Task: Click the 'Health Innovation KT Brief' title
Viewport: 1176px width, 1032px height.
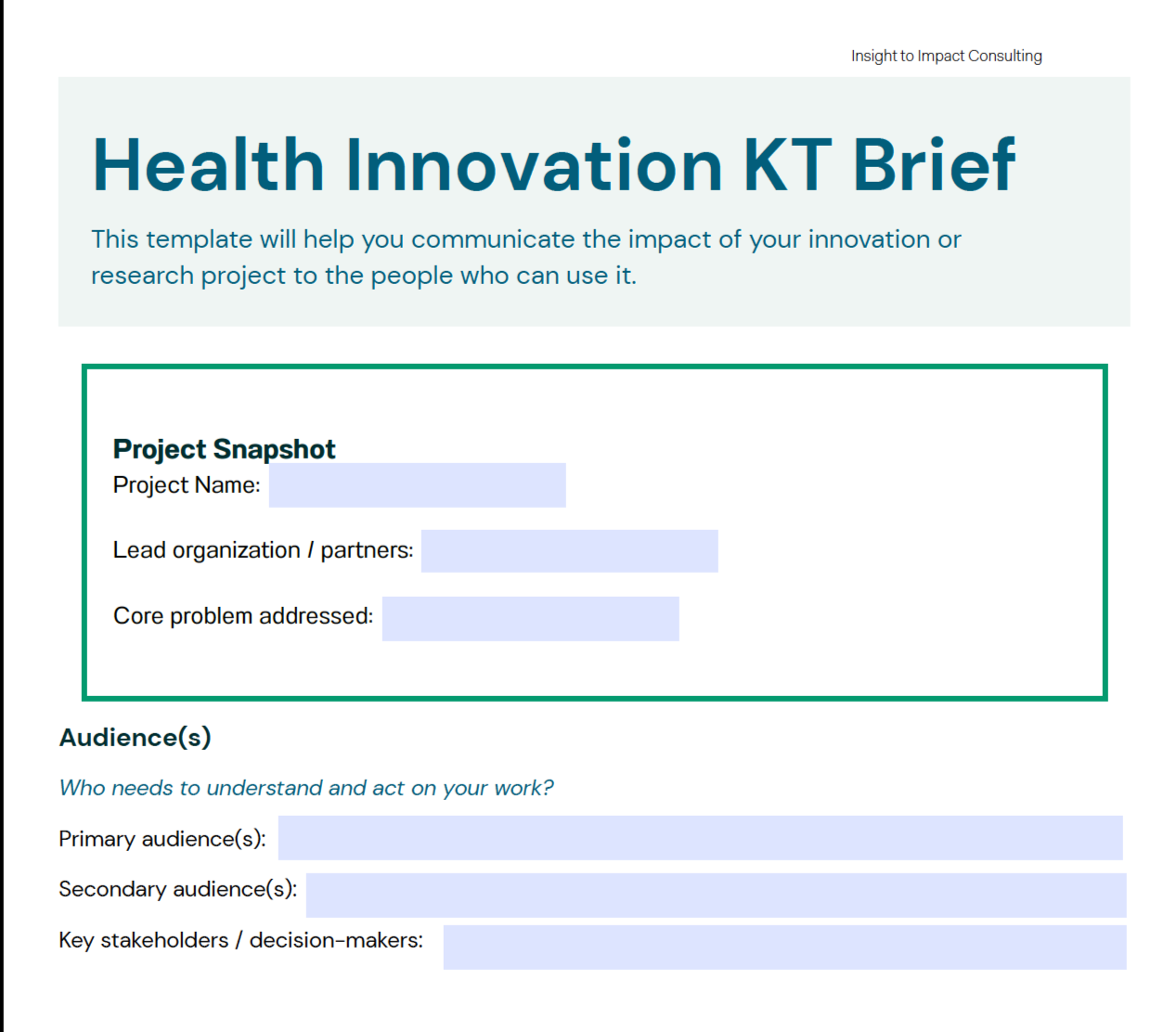Action: point(554,165)
